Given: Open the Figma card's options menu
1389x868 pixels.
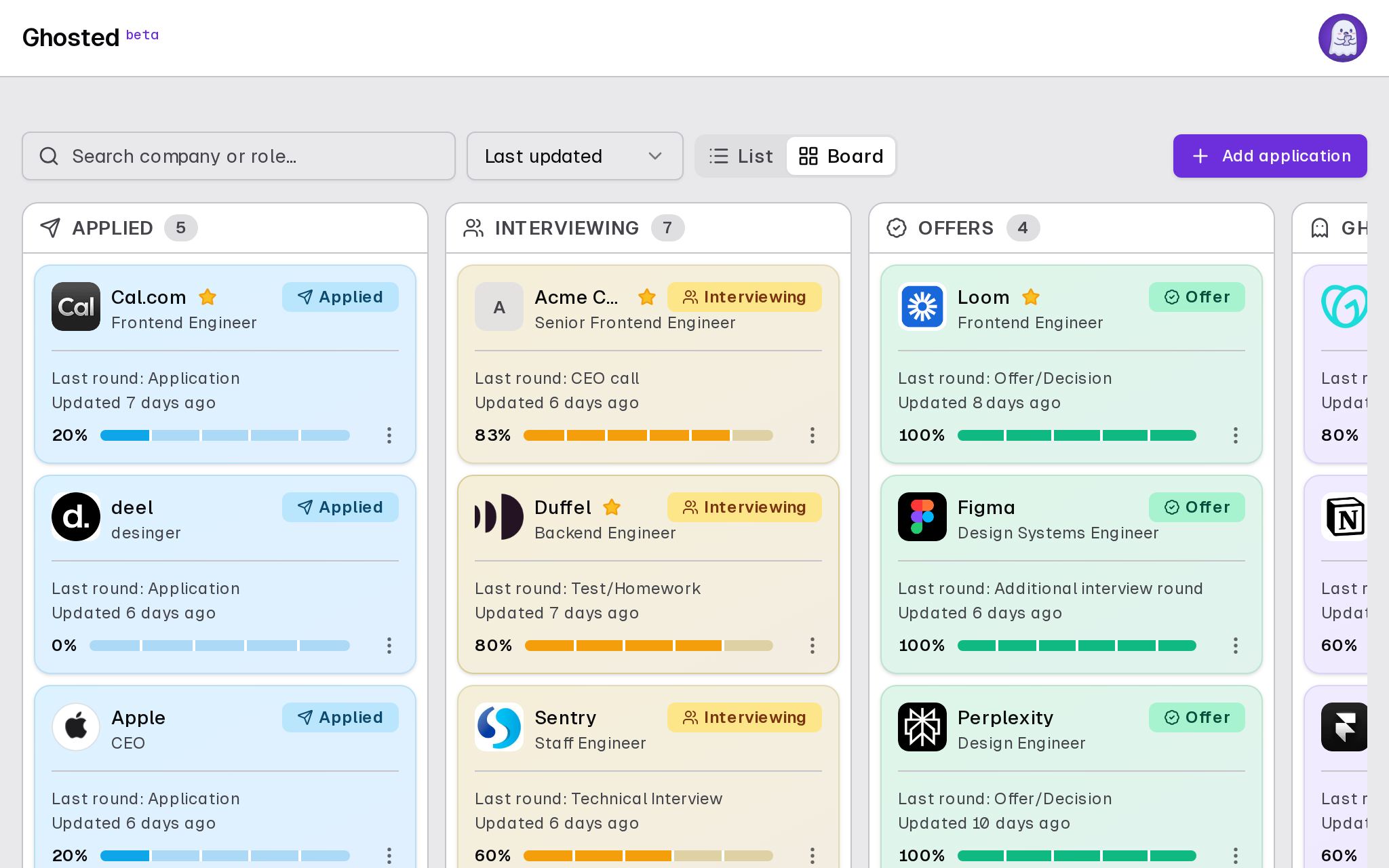Looking at the screenshot, I should click(x=1236, y=646).
